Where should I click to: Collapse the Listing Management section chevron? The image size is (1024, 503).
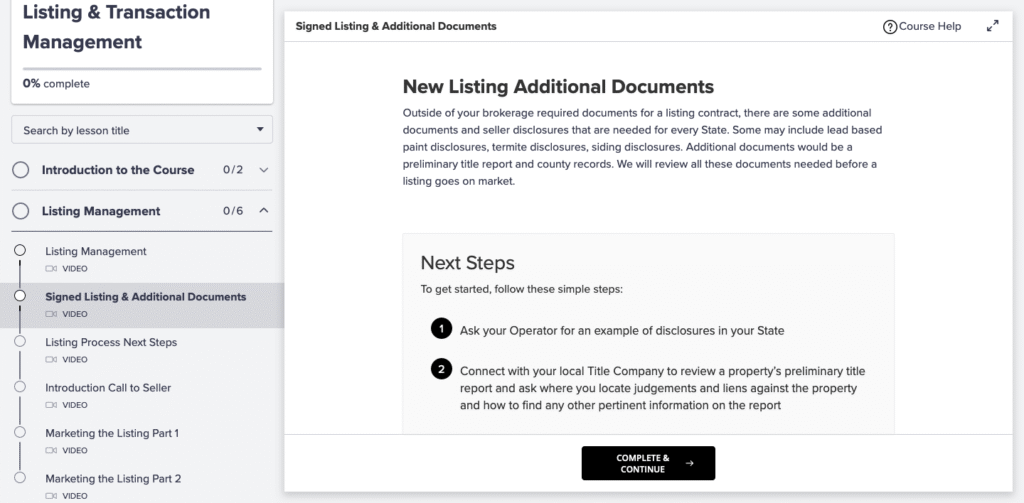click(264, 211)
